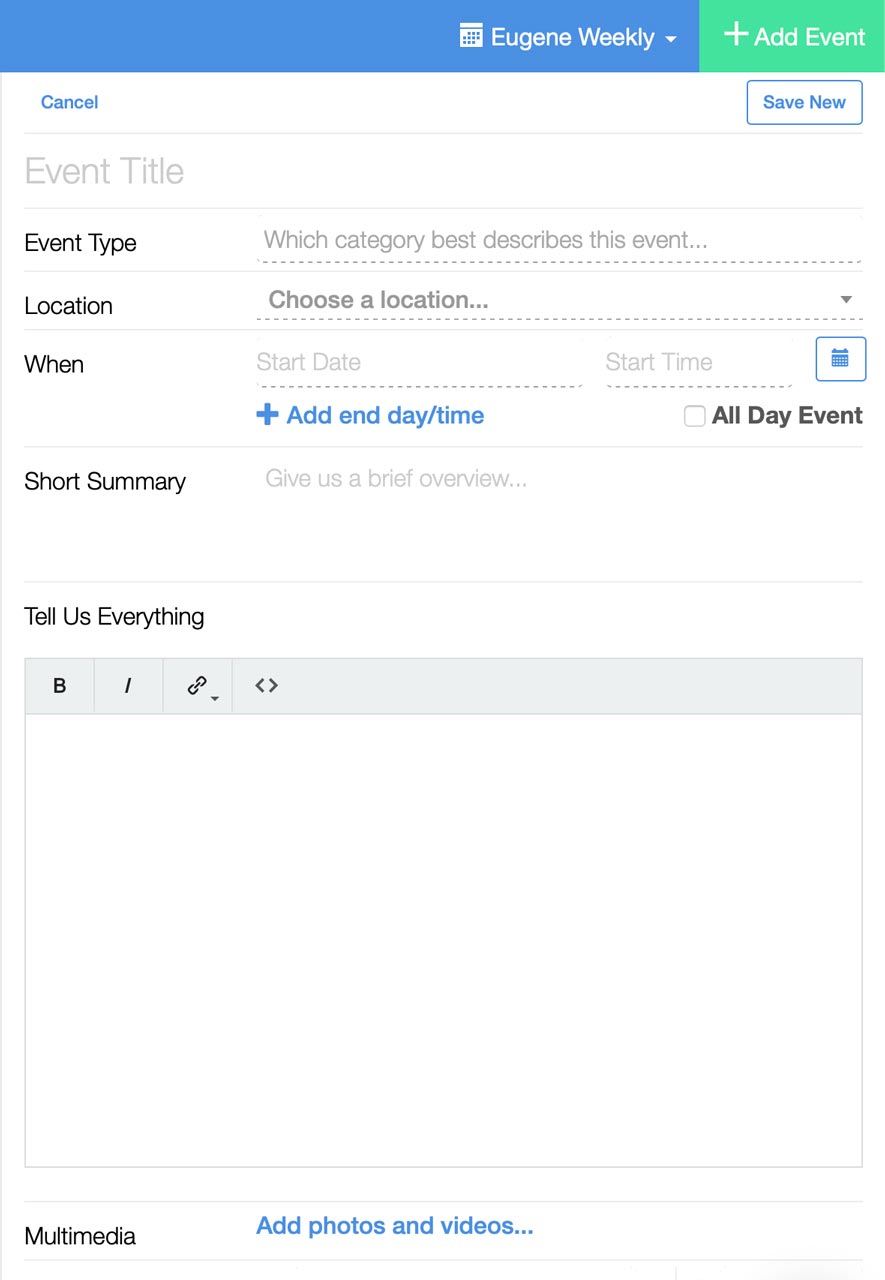Open the Event Type category selector
Viewport: 885px width, 1280px height.
point(559,240)
